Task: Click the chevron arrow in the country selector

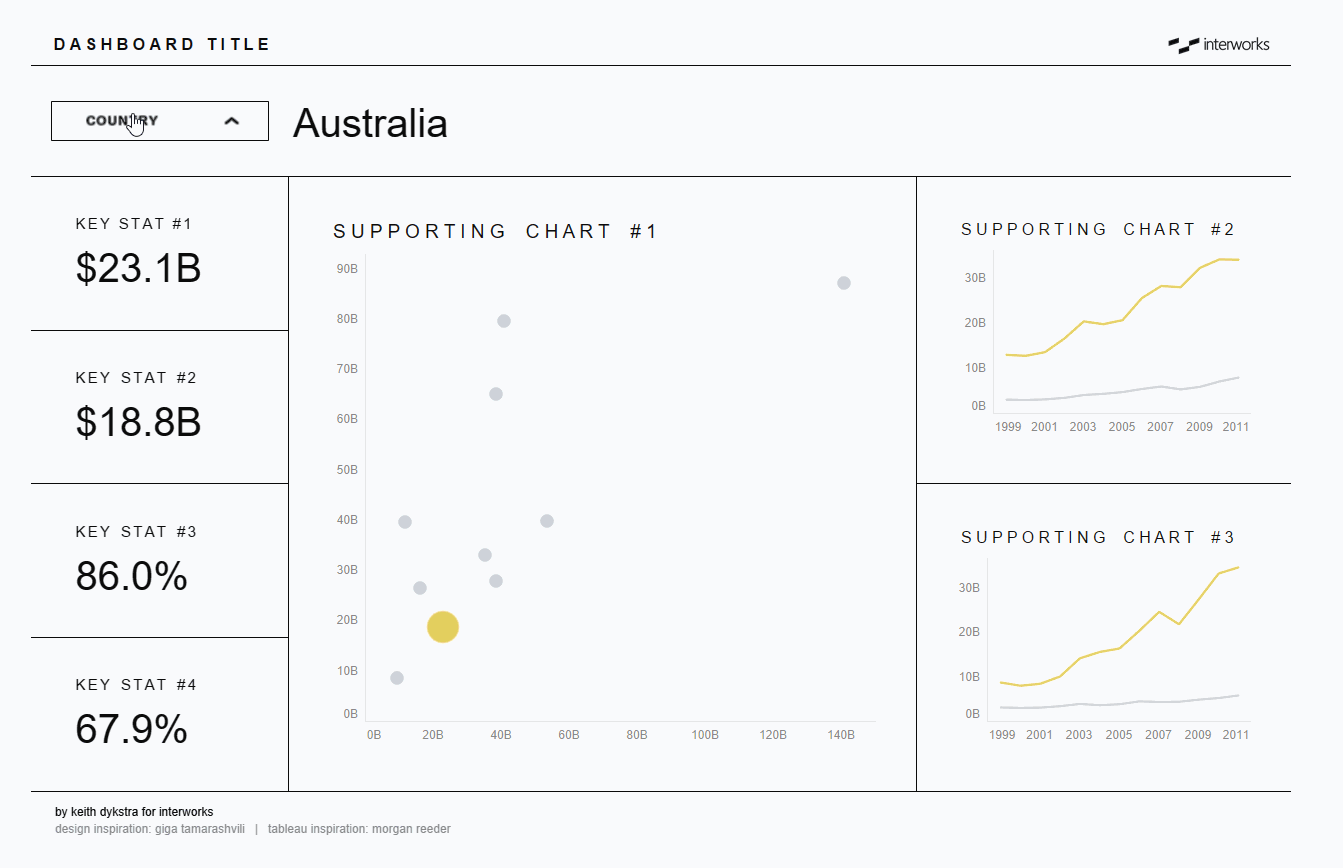Action: 232,121
